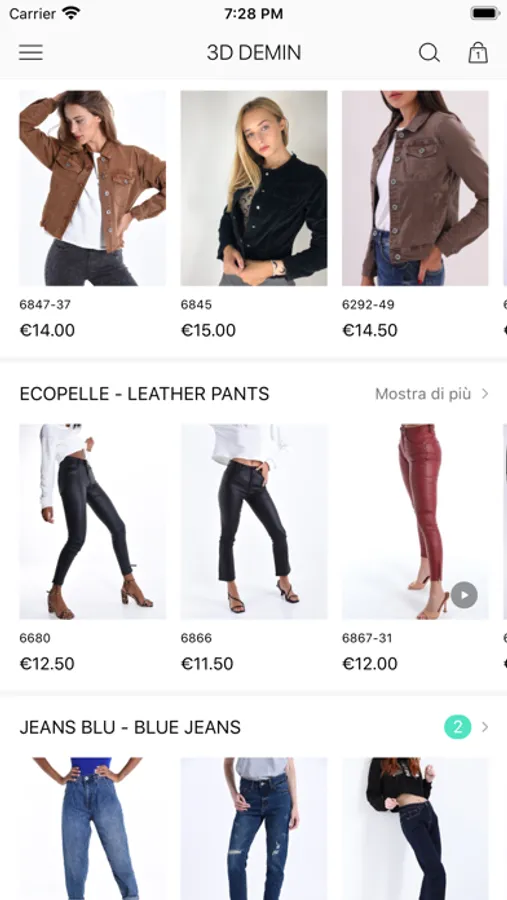Open the black velvet jacket 6845 photo
Screen dimensions: 507x900
tap(254, 188)
